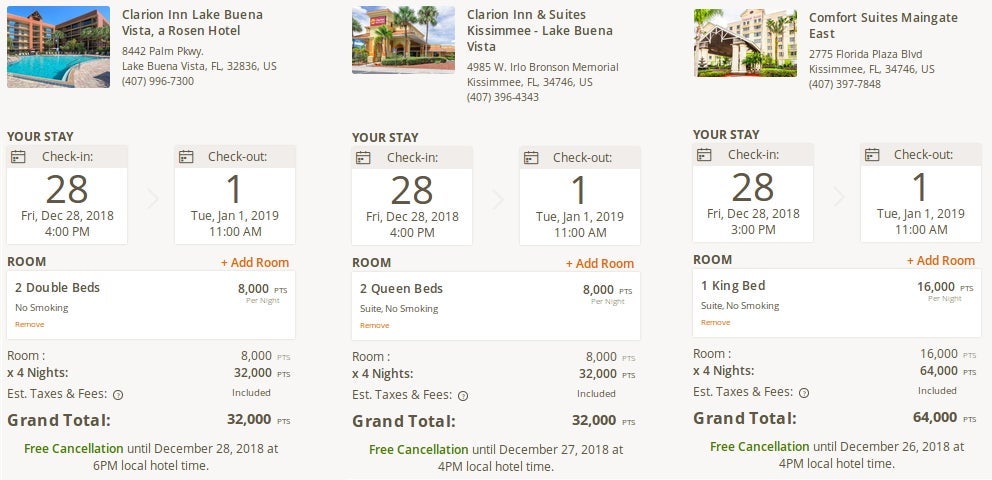
Task: Click the Comfort Suites Maingate East check-in calendar icon
Action: (x=705, y=155)
